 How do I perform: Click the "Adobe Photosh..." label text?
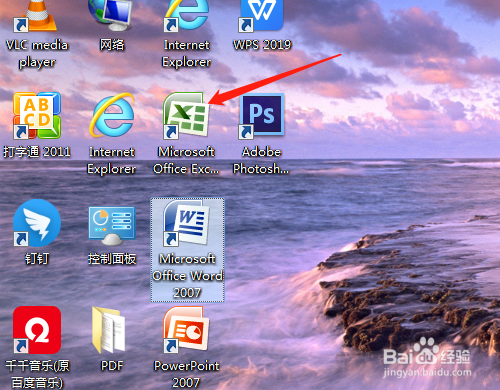click(x=261, y=160)
